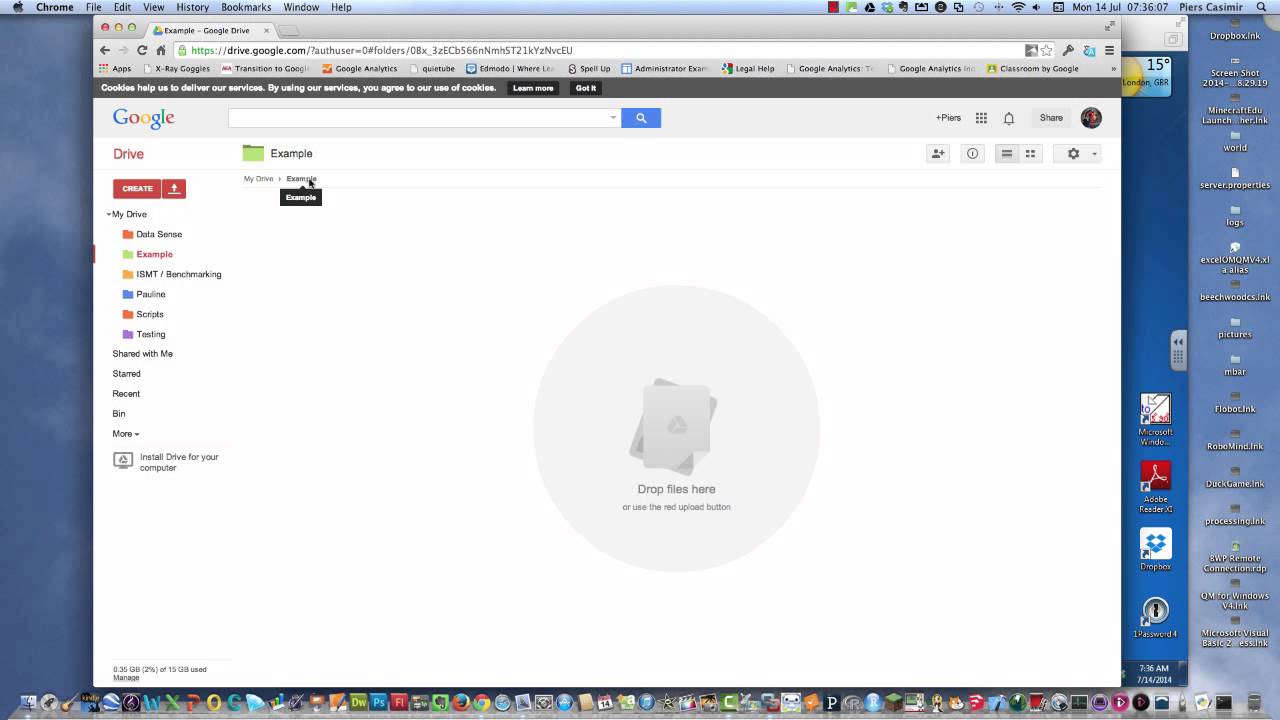Click the red upload button
The width and height of the screenshot is (1280, 720).
coord(174,188)
